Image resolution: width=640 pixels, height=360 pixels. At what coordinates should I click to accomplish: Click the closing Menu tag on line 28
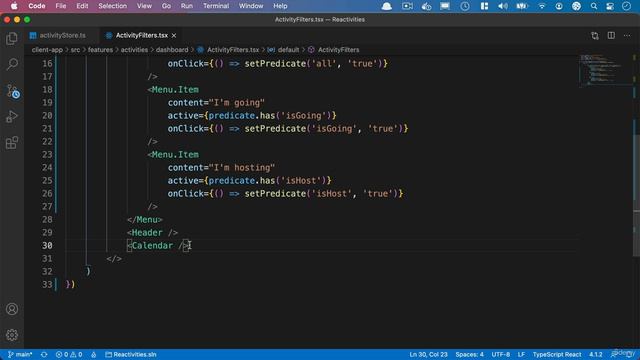coord(144,219)
